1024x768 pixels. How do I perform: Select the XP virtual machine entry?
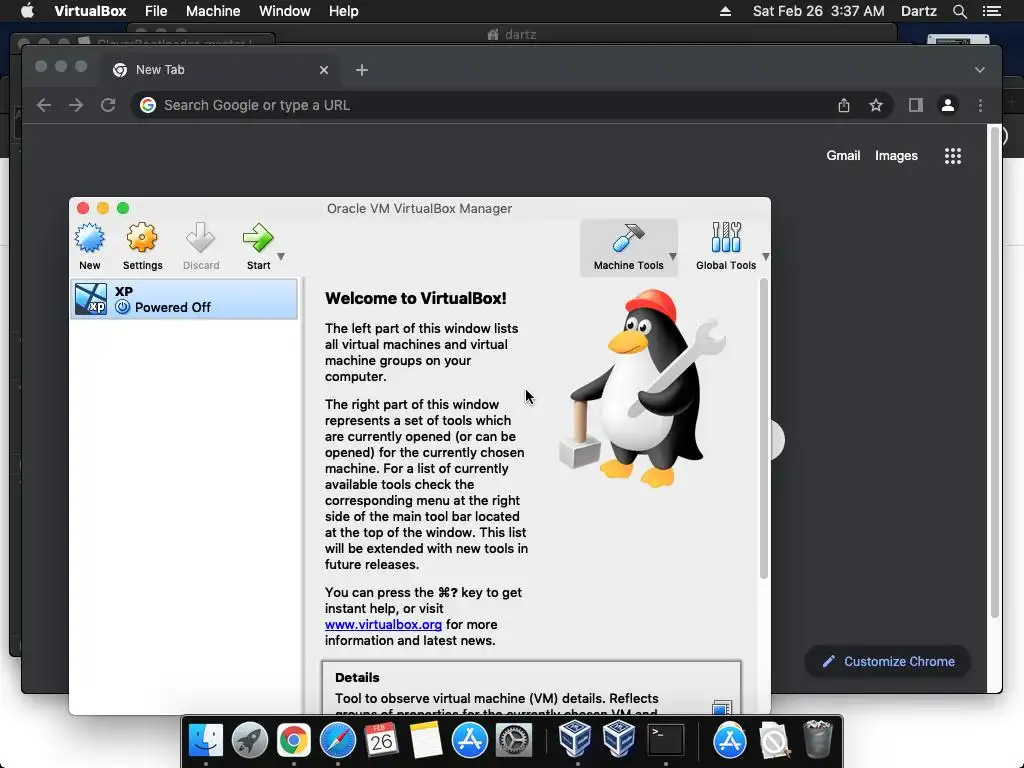click(184, 299)
